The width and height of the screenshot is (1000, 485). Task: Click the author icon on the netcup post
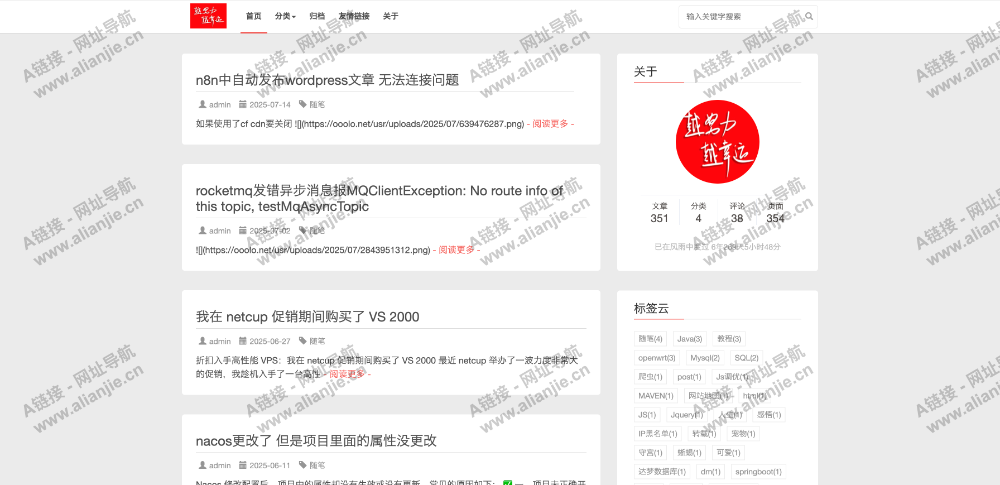coord(203,341)
